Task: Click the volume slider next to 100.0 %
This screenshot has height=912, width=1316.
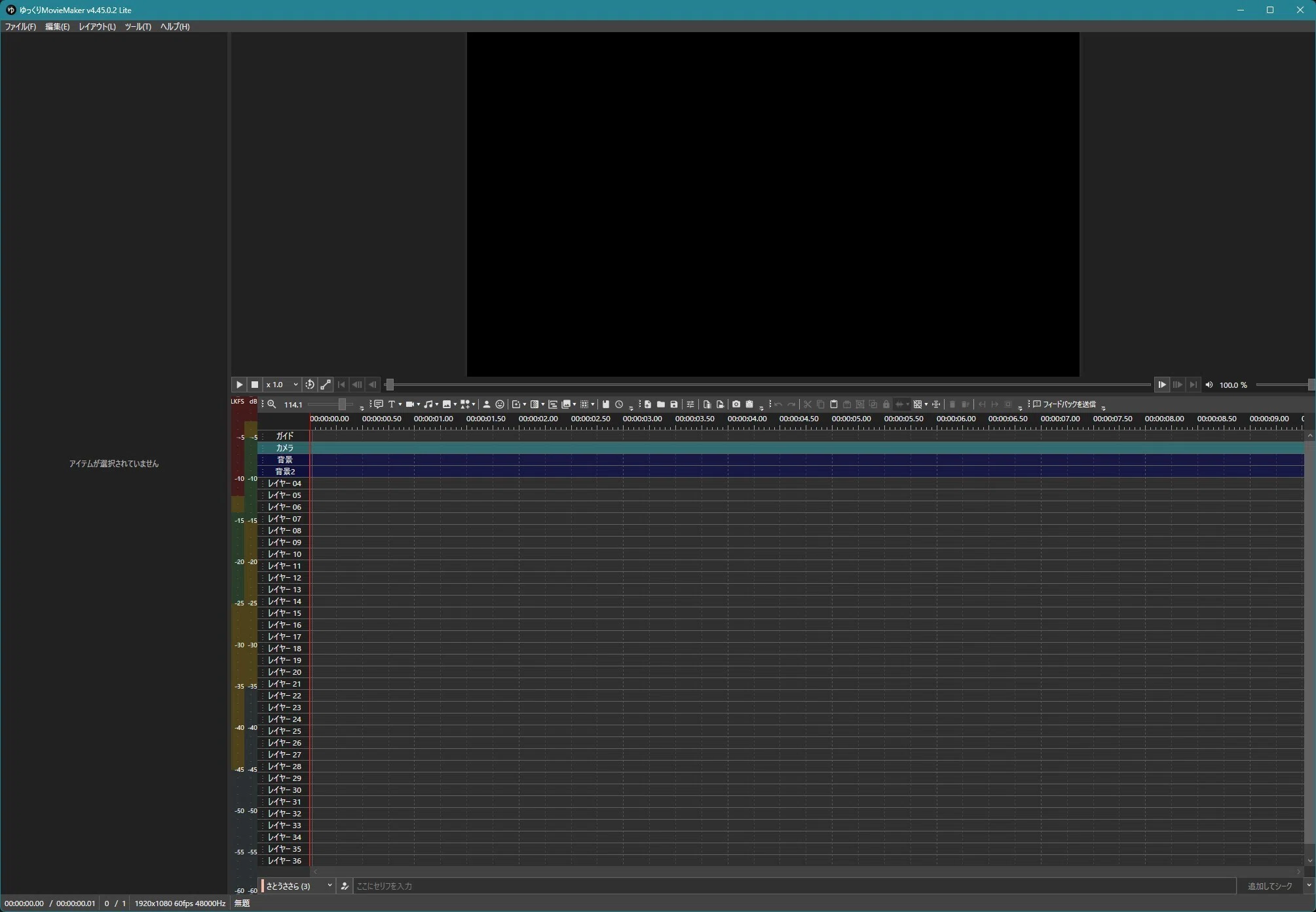Action: (1285, 385)
